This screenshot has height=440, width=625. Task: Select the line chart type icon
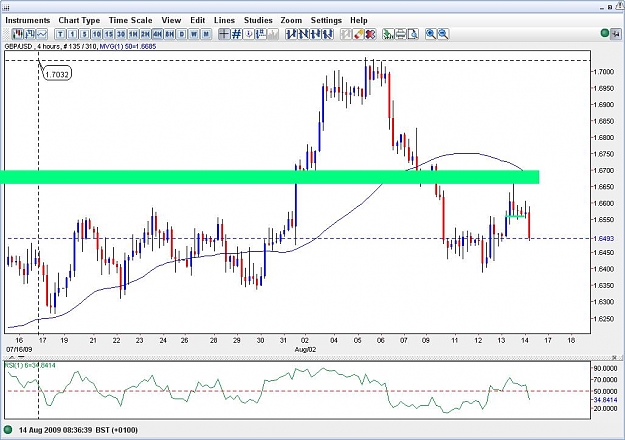click(41, 34)
